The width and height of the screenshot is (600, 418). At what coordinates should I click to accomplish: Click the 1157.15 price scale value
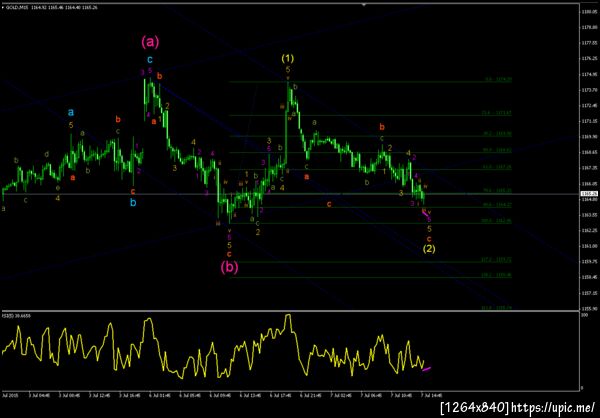[590, 292]
